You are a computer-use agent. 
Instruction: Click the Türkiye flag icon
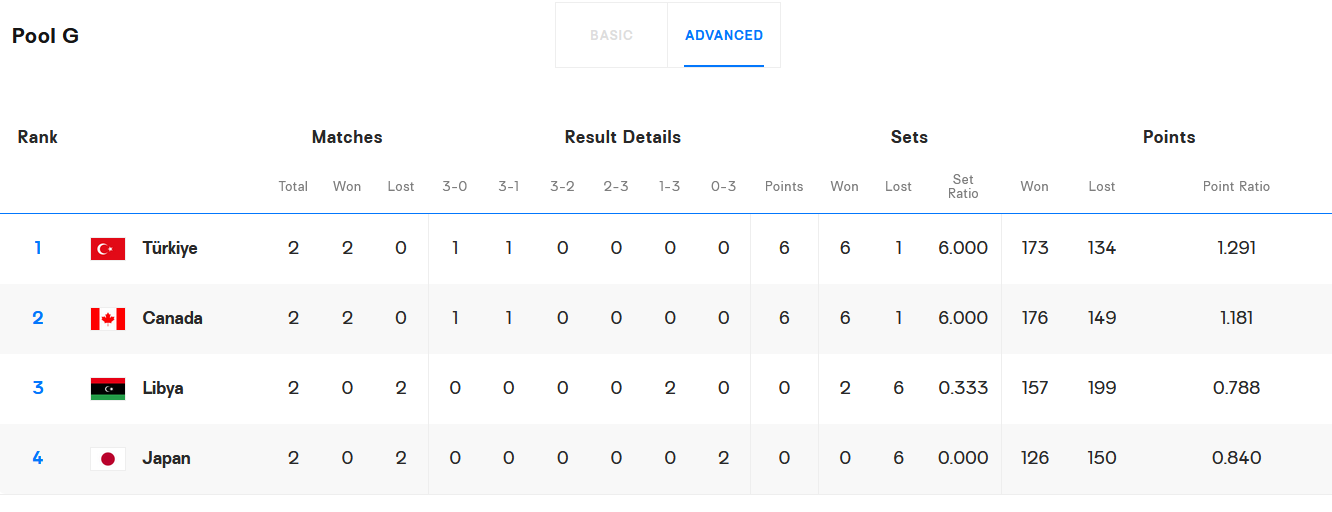[108, 249]
